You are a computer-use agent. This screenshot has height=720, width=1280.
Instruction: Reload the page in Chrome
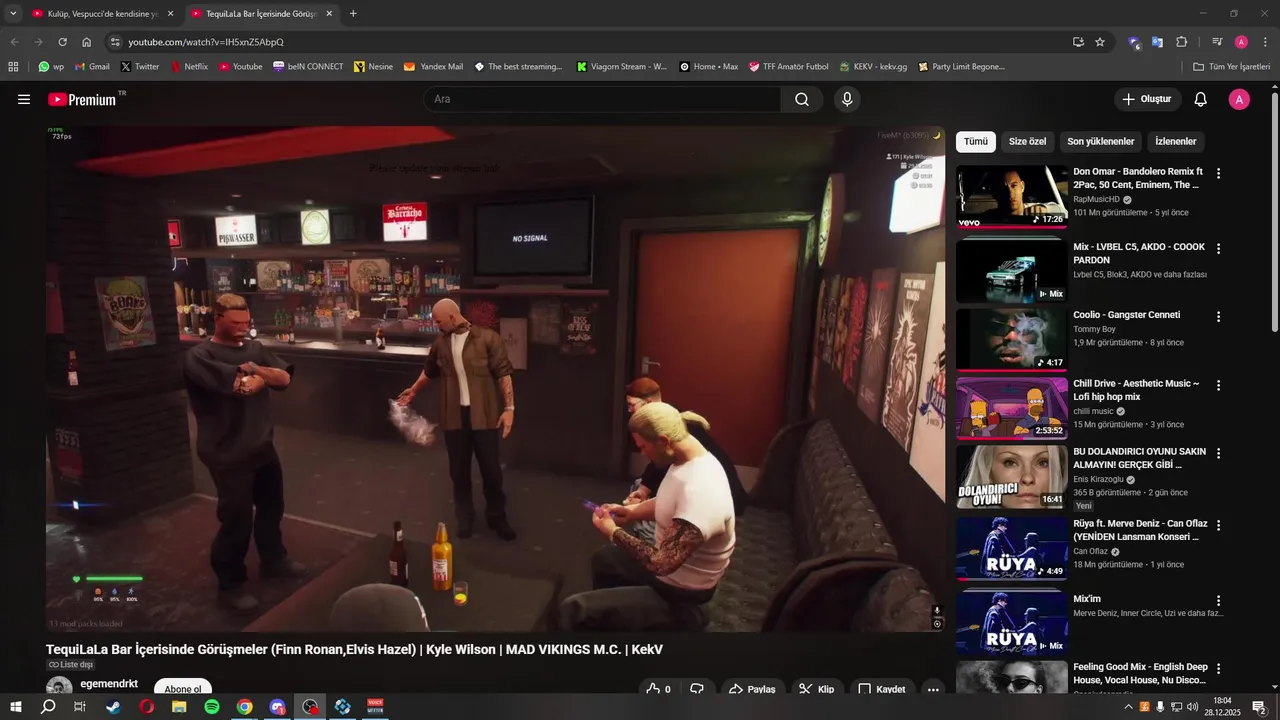pos(62,42)
